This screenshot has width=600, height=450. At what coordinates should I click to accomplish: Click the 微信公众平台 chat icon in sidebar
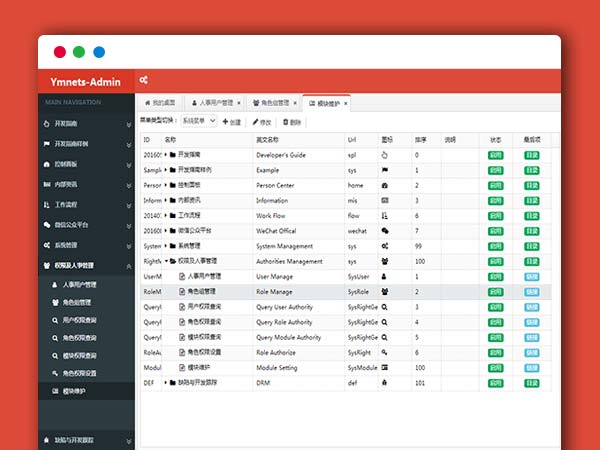[x=46, y=224]
